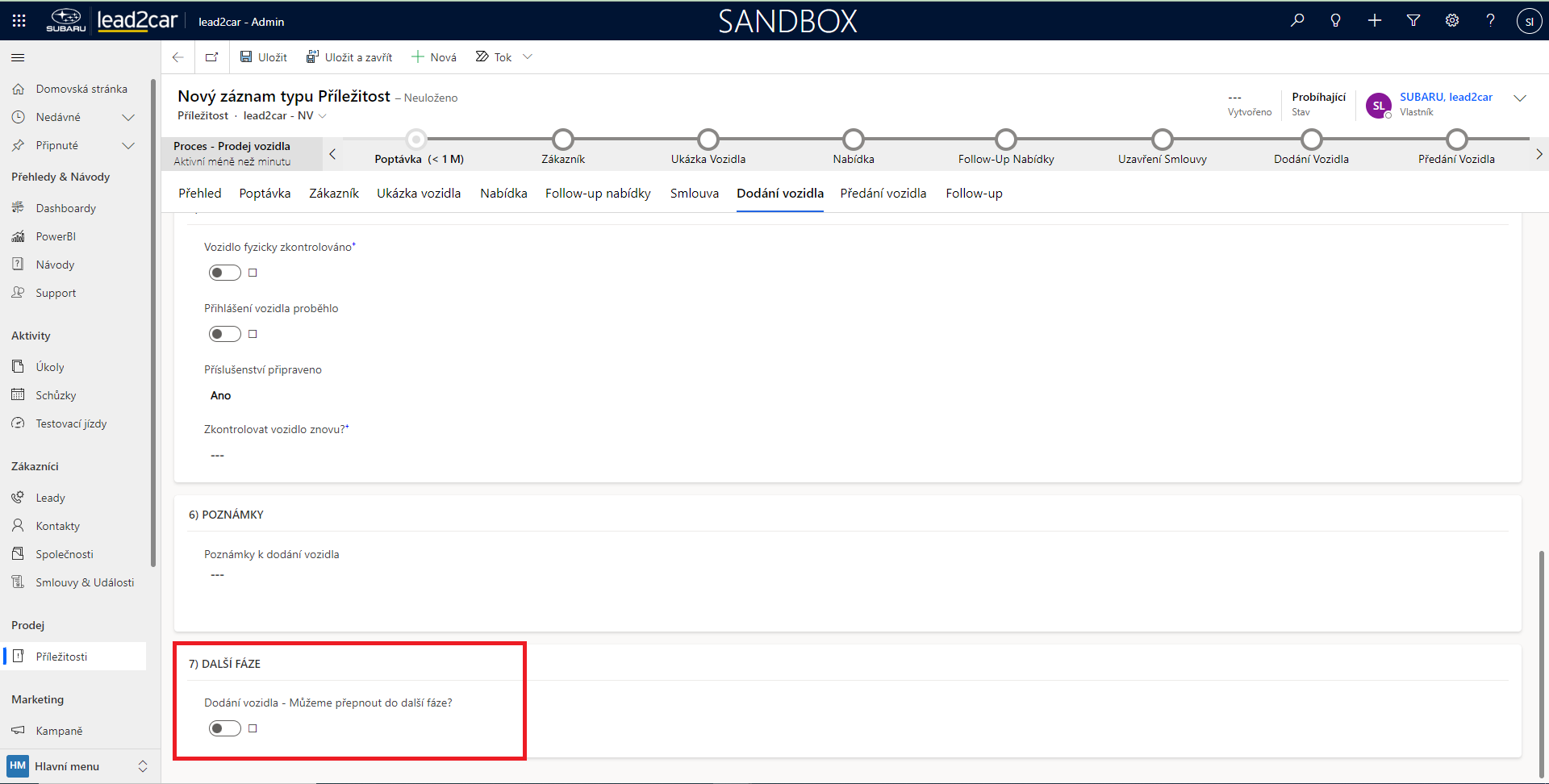The width and height of the screenshot is (1549, 784).
Task: Go back with the arrow icon
Action: (178, 57)
